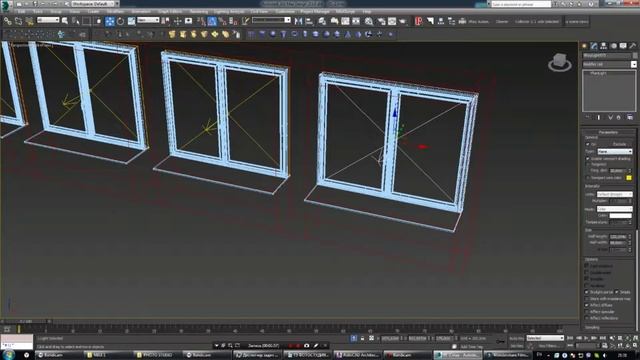Open the named selection sets dropdown
Screen dimensions: 640x360
point(271,20)
